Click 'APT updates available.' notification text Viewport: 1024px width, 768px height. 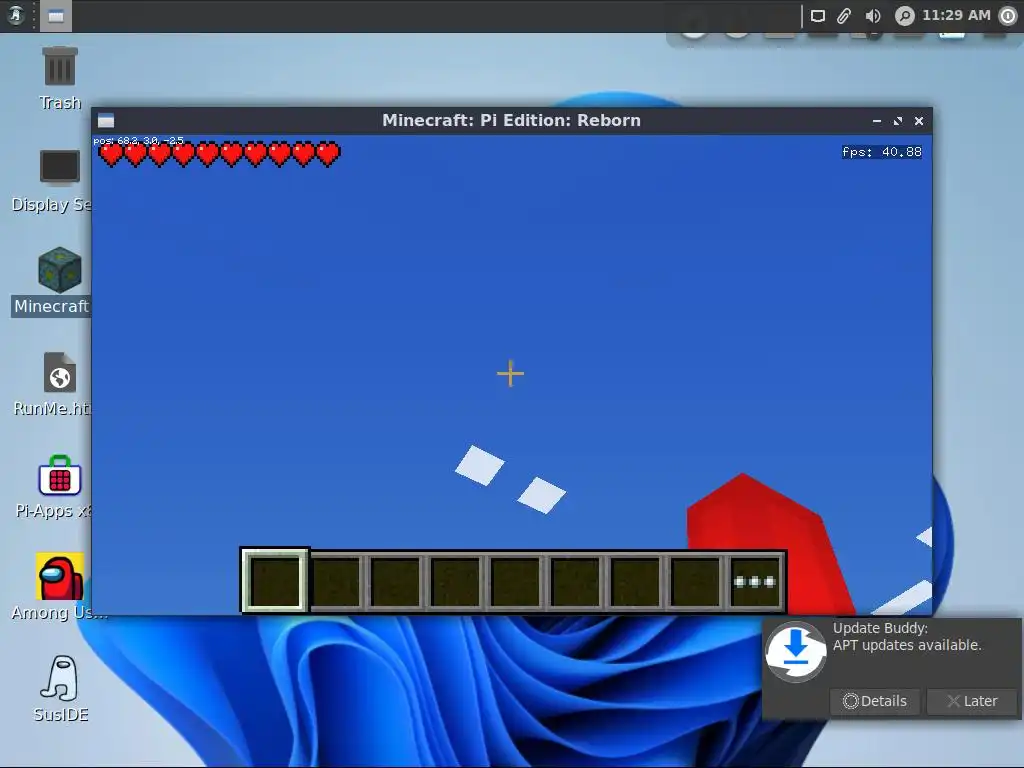pos(907,645)
